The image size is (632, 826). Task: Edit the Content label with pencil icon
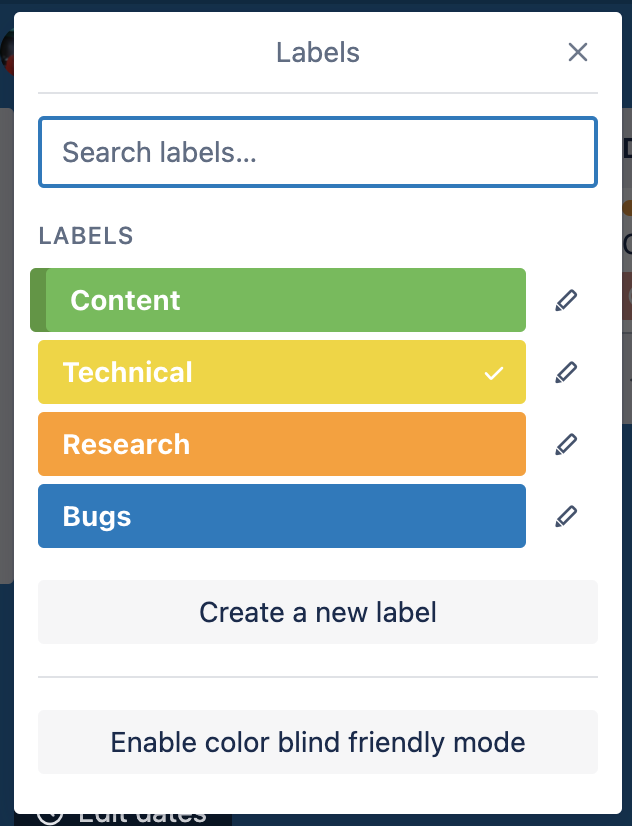[x=566, y=300]
